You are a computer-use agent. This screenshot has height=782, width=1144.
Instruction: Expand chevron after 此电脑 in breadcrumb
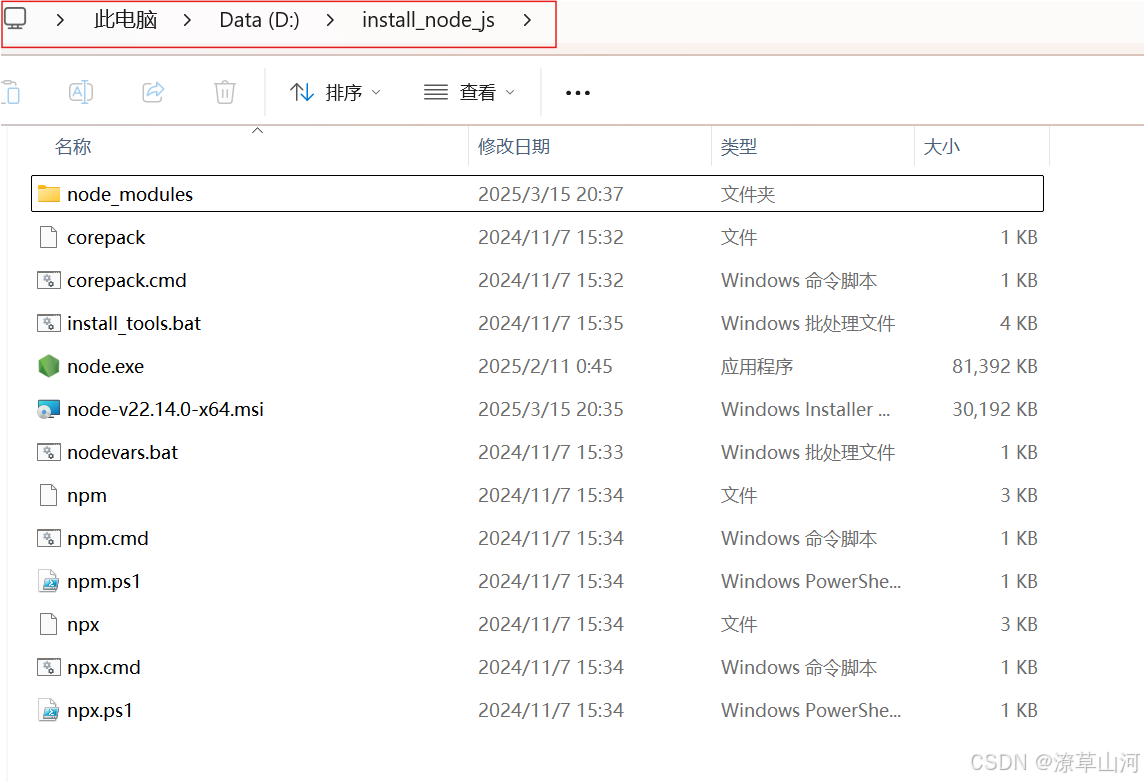point(188,20)
